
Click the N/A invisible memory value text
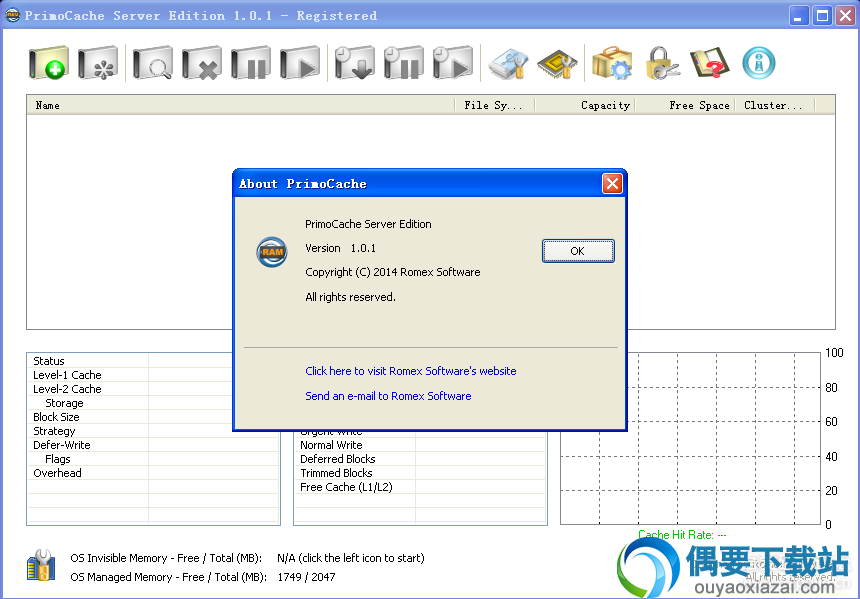(x=350, y=558)
